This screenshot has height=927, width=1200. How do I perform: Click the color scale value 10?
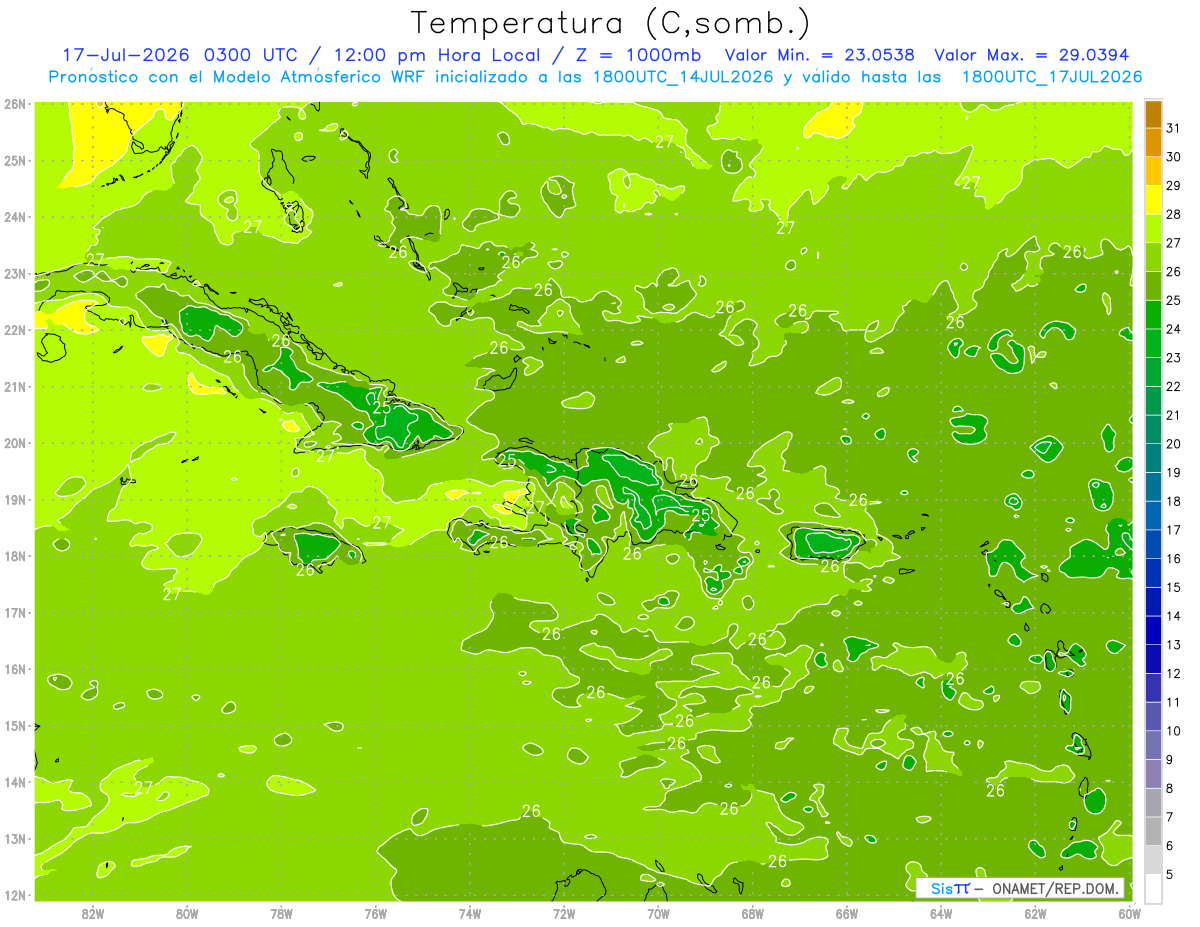(x=1173, y=731)
